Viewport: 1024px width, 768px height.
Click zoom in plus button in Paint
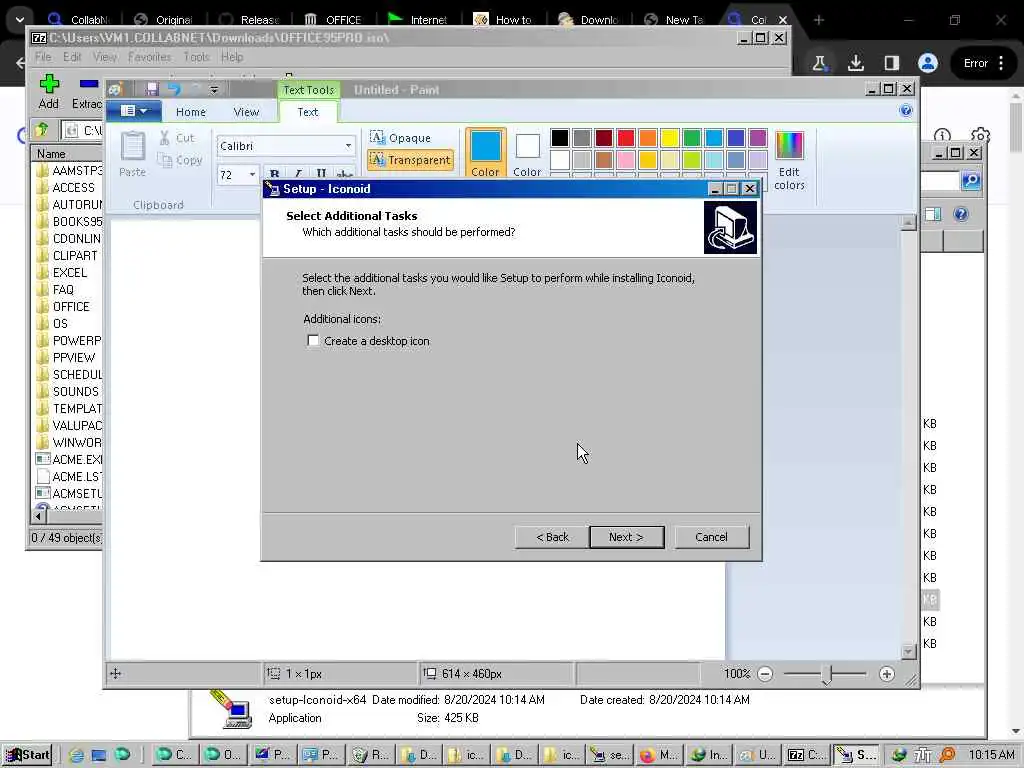pos(886,674)
